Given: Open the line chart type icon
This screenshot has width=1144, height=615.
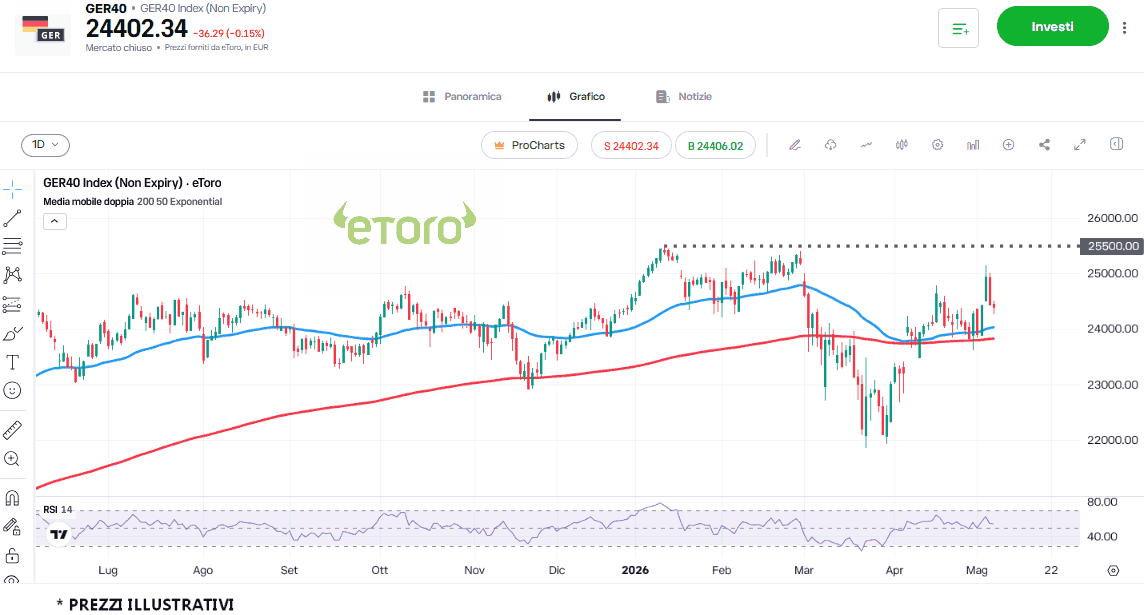Looking at the screenshot, I should coord(866,145).
